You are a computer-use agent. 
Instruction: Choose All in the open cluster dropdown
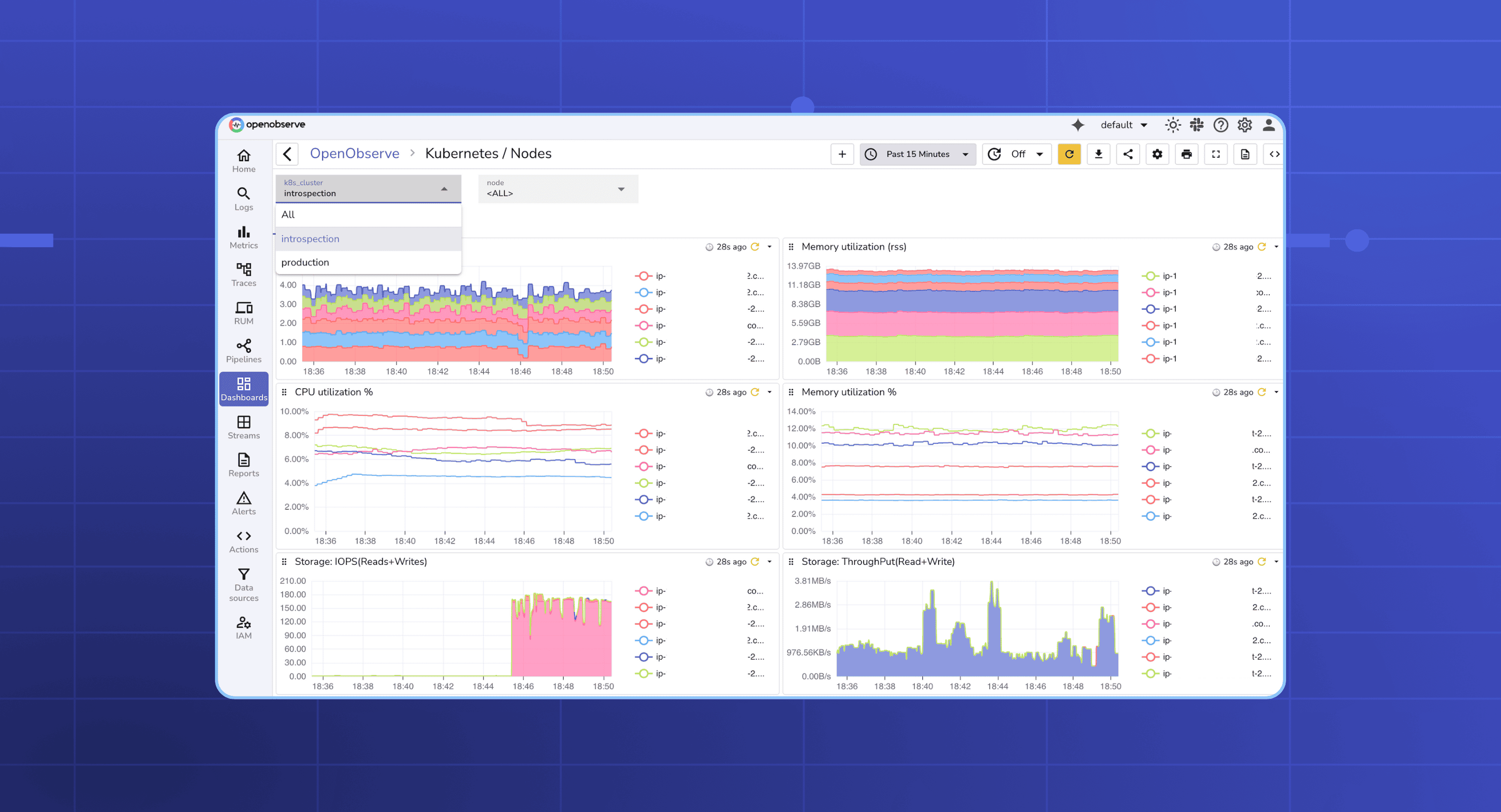click(x=288, y=214)
